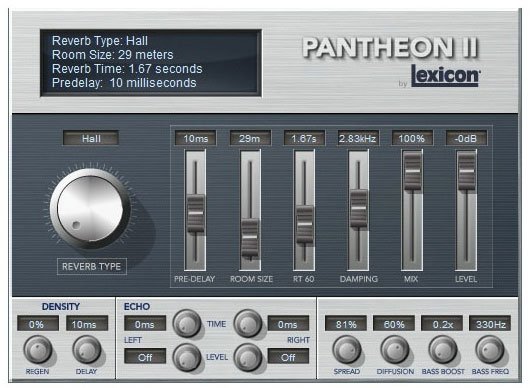Click the right echo 0ms time field
The image size is (532, 388).
(x=288, y=324)
